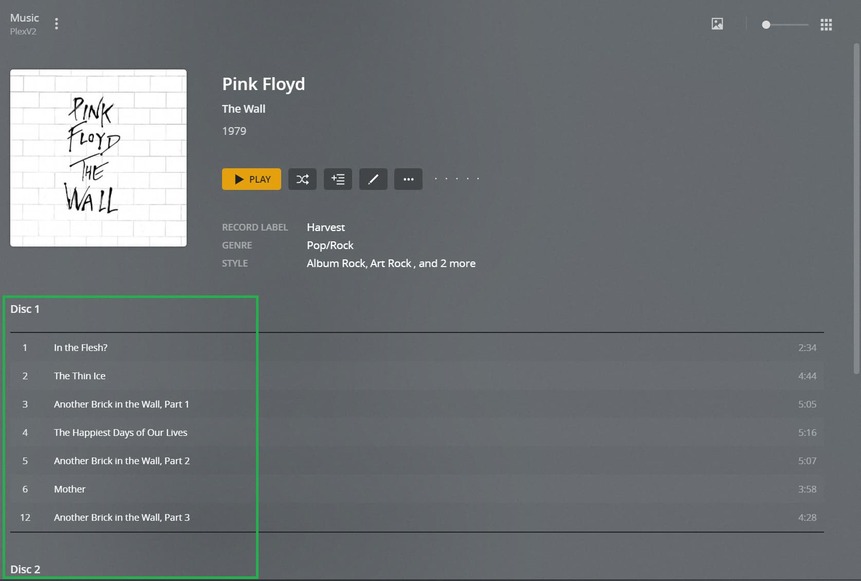Edit album metadata with pencil icon
The height and width of the screenshot is (581, 861).
point(373,179)
